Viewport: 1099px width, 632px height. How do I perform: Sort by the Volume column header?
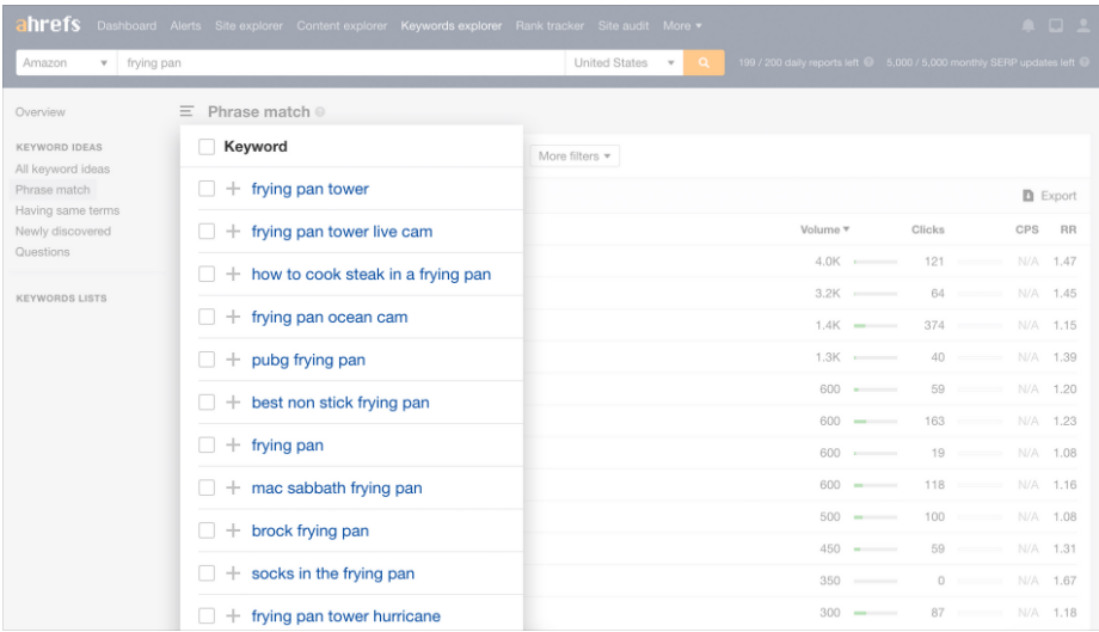[824, 230]
